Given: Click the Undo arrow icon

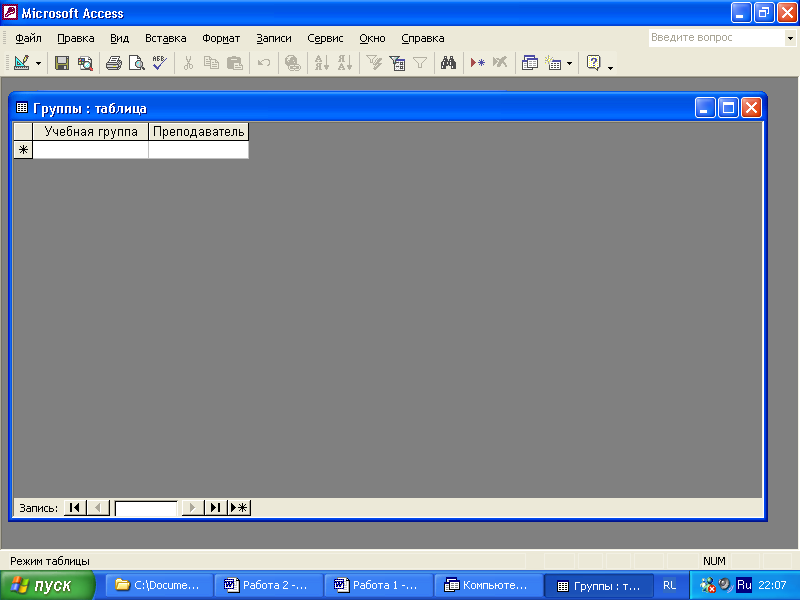Looking at the screenshot, I should pyautogui.click(x=264, y=63).
